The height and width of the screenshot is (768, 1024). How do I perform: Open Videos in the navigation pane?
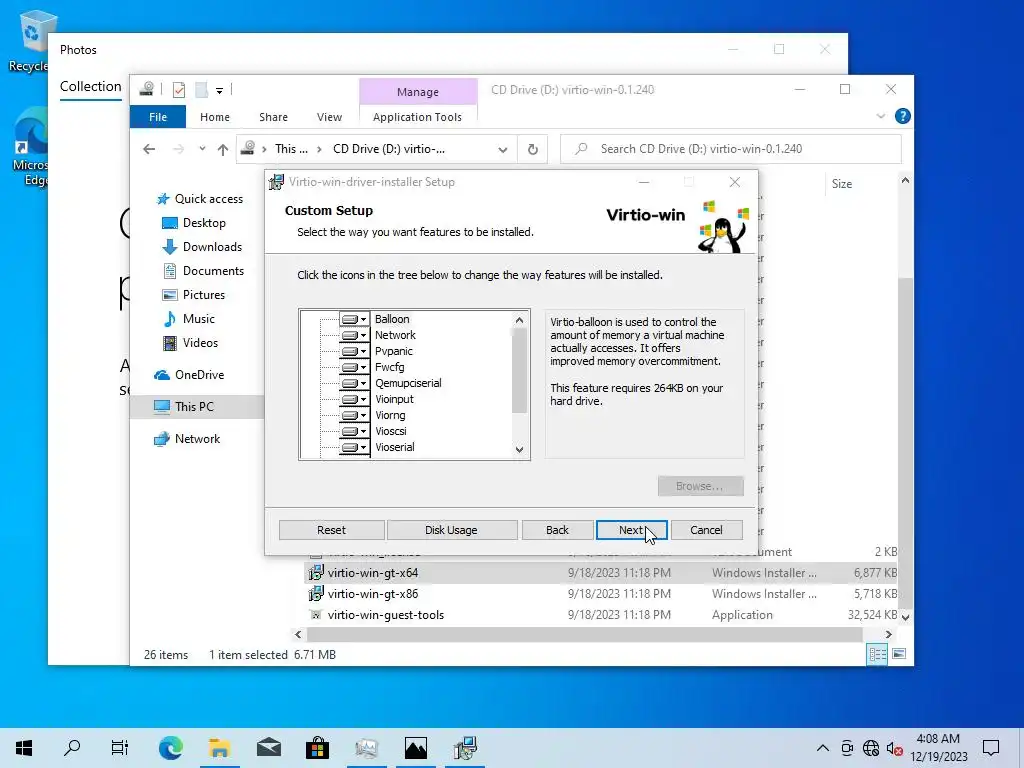click(x=189, y=343)
